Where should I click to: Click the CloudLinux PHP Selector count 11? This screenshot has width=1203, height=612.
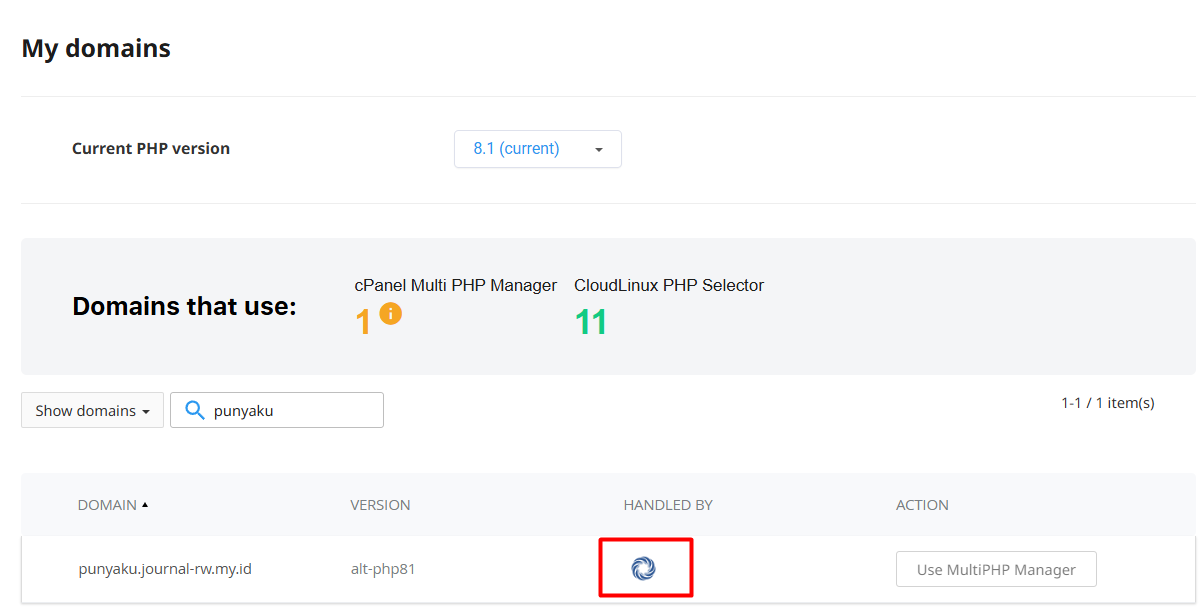pyautogui.click(x=591, y=322)
